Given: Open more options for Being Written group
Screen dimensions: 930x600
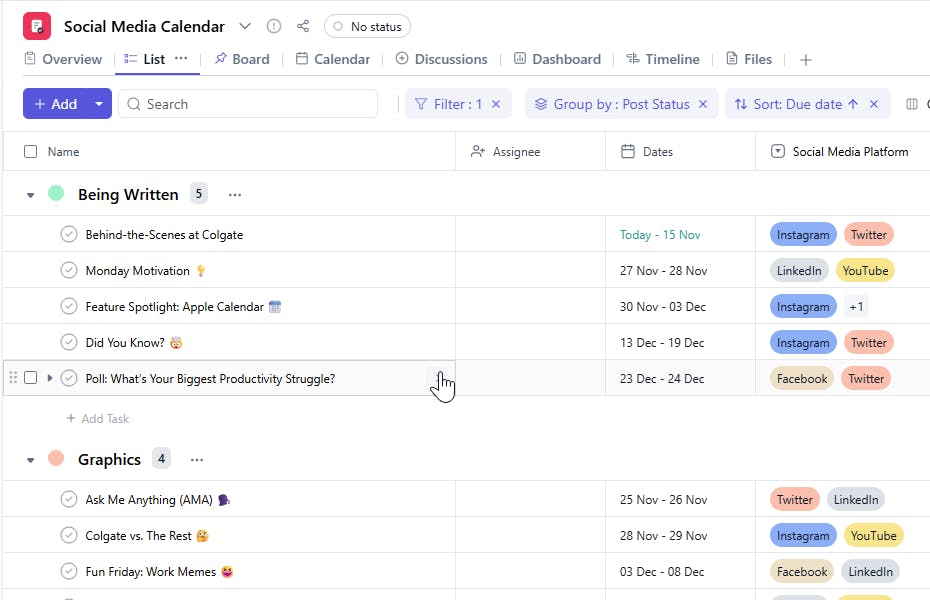Looking at the screenshot, I should click(x=234, y=195).
